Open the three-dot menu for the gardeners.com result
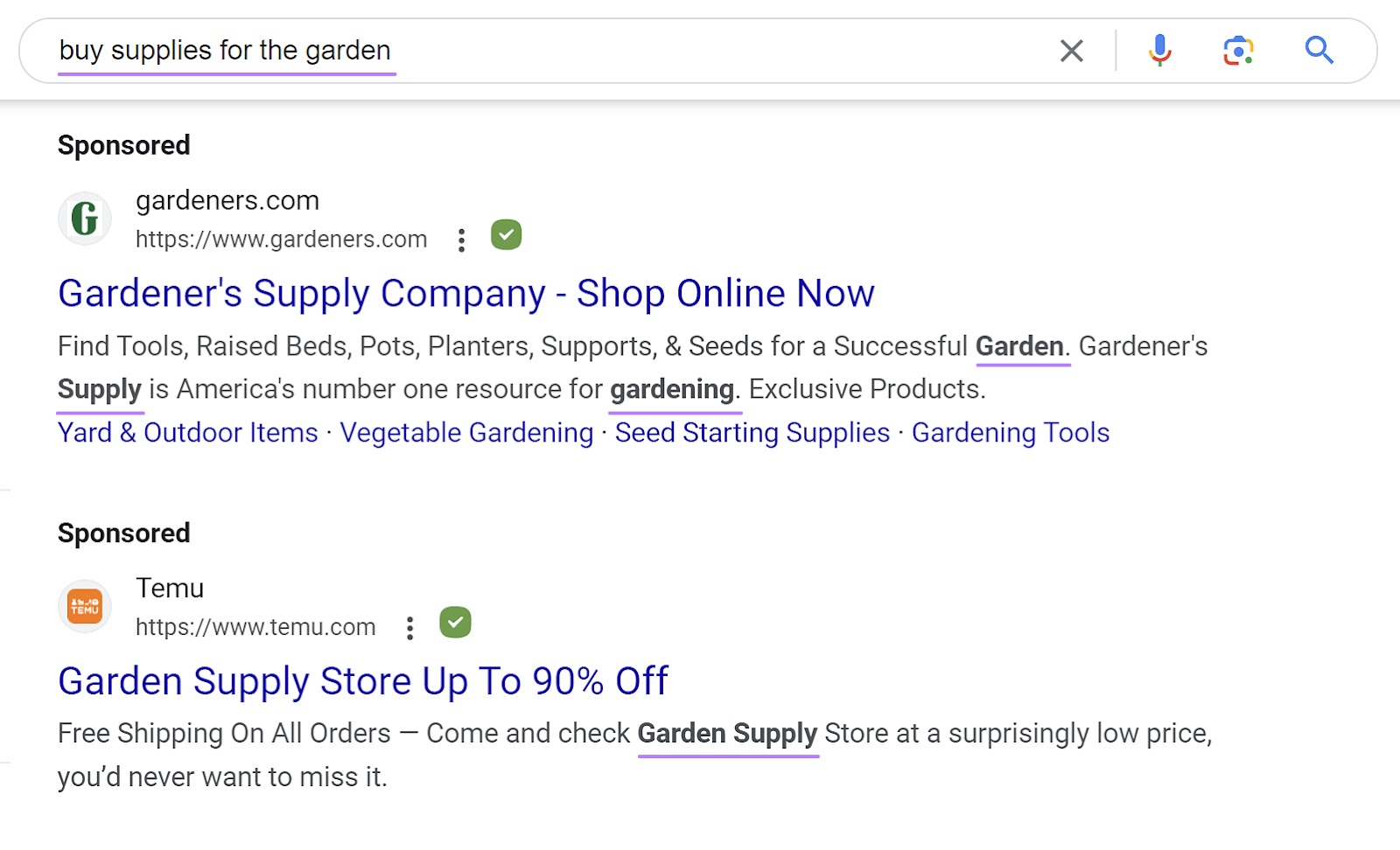This screenshot has height=850, width=1400. (x=461, y=239)
